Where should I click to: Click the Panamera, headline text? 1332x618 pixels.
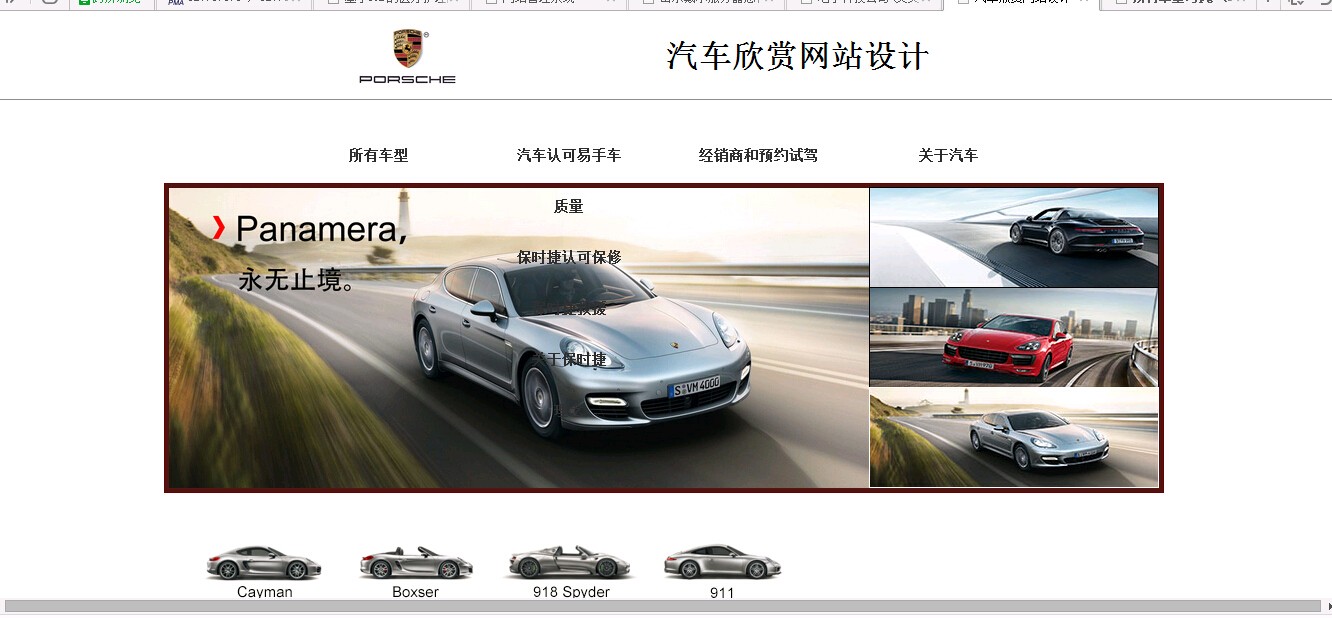tap(321, 229)
